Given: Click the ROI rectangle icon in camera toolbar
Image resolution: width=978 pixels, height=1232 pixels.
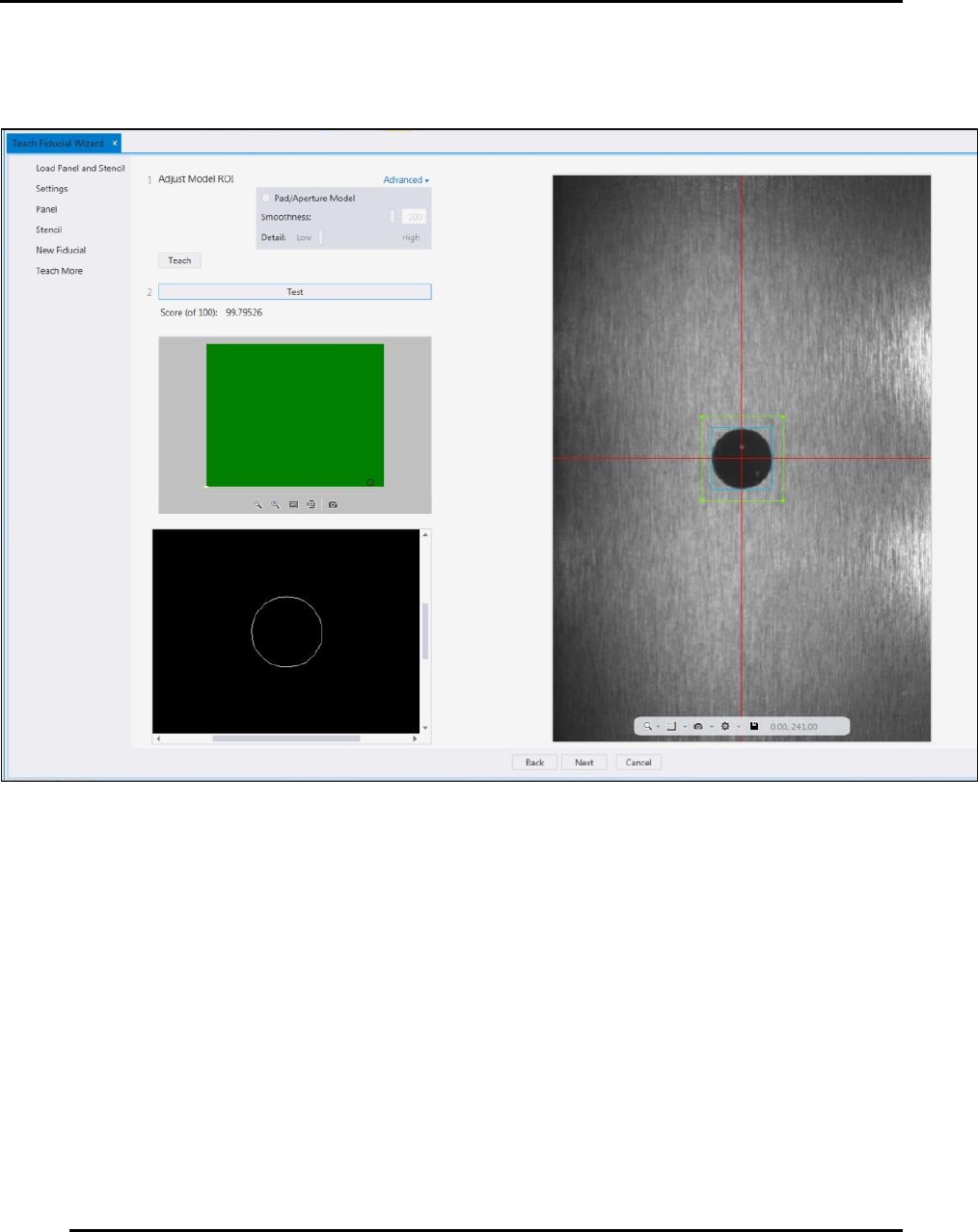Looking at the screenshot, I should click(671, 726).
